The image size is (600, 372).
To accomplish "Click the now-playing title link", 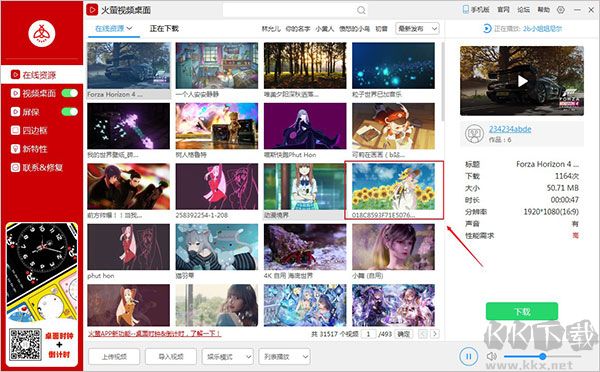I will (x=542, y=28).
